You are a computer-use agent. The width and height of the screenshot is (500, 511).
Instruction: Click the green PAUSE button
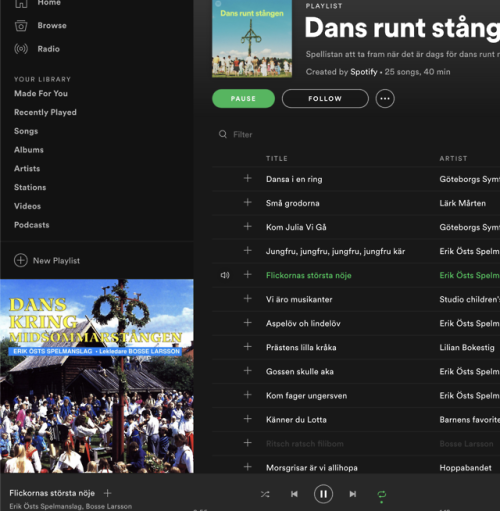tap(243, 99)
